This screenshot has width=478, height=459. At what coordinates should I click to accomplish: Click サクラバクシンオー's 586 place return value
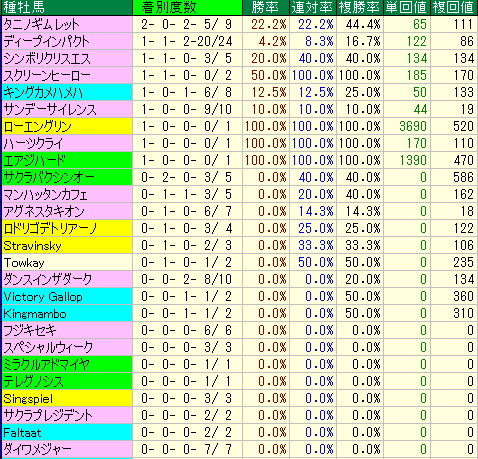tap(463, 177)
